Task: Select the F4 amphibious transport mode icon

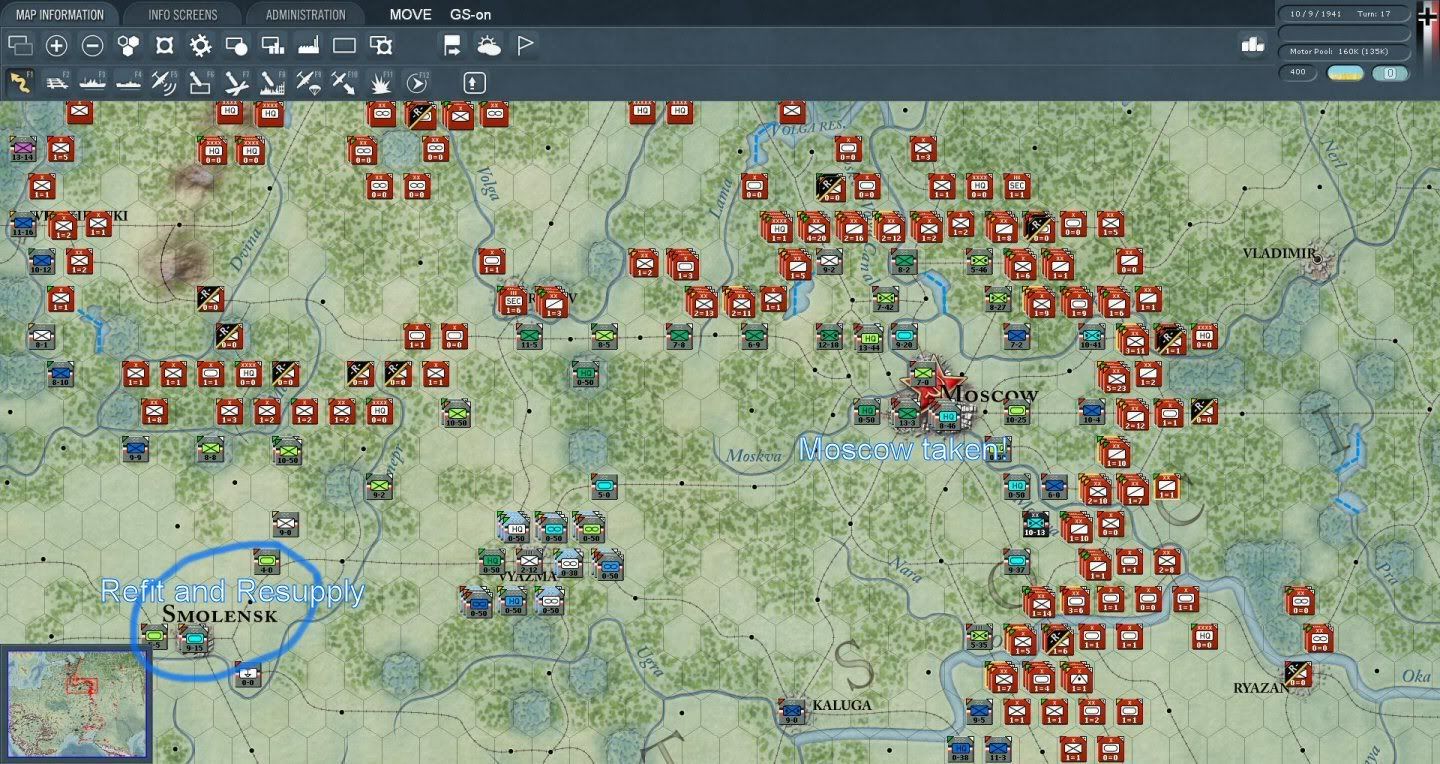Action: [128, 83]
